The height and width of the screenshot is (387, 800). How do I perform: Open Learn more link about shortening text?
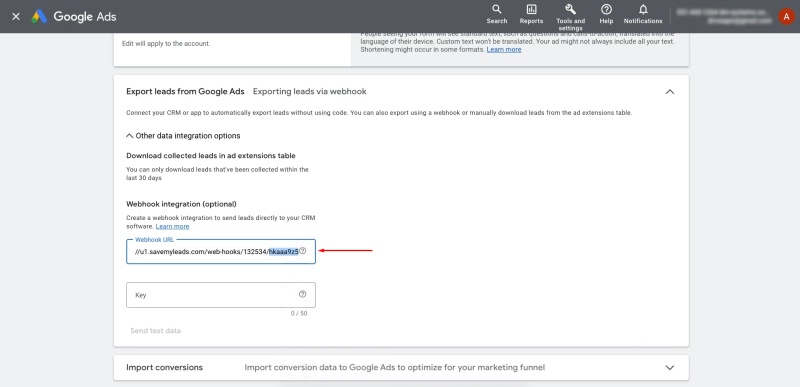(x=504, y=49)
